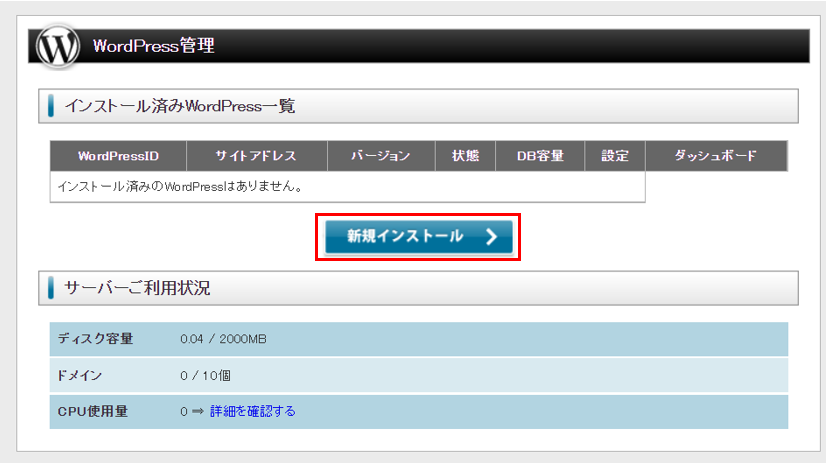Click the インストール済みWordPress一覧 section heading

(x=180, y=106)
